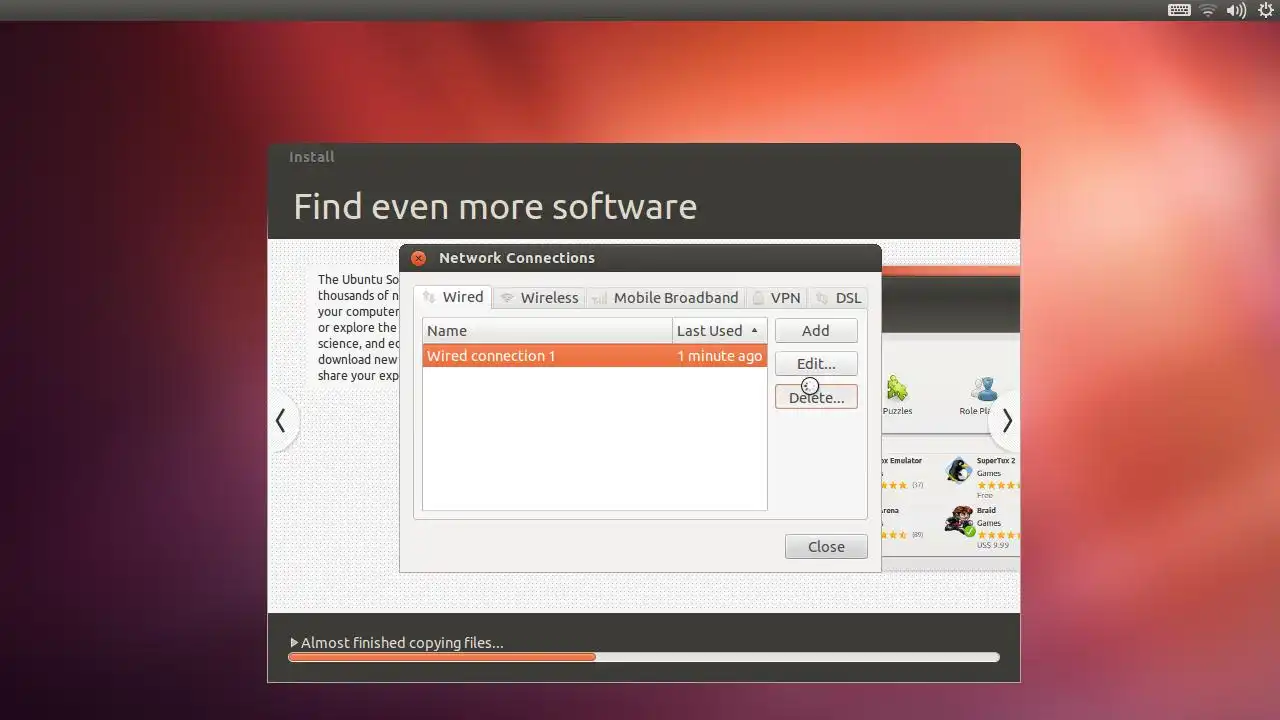Click the Close button in the dialog
Viewport: 1280px width, 720px height.
coord(826,546)
